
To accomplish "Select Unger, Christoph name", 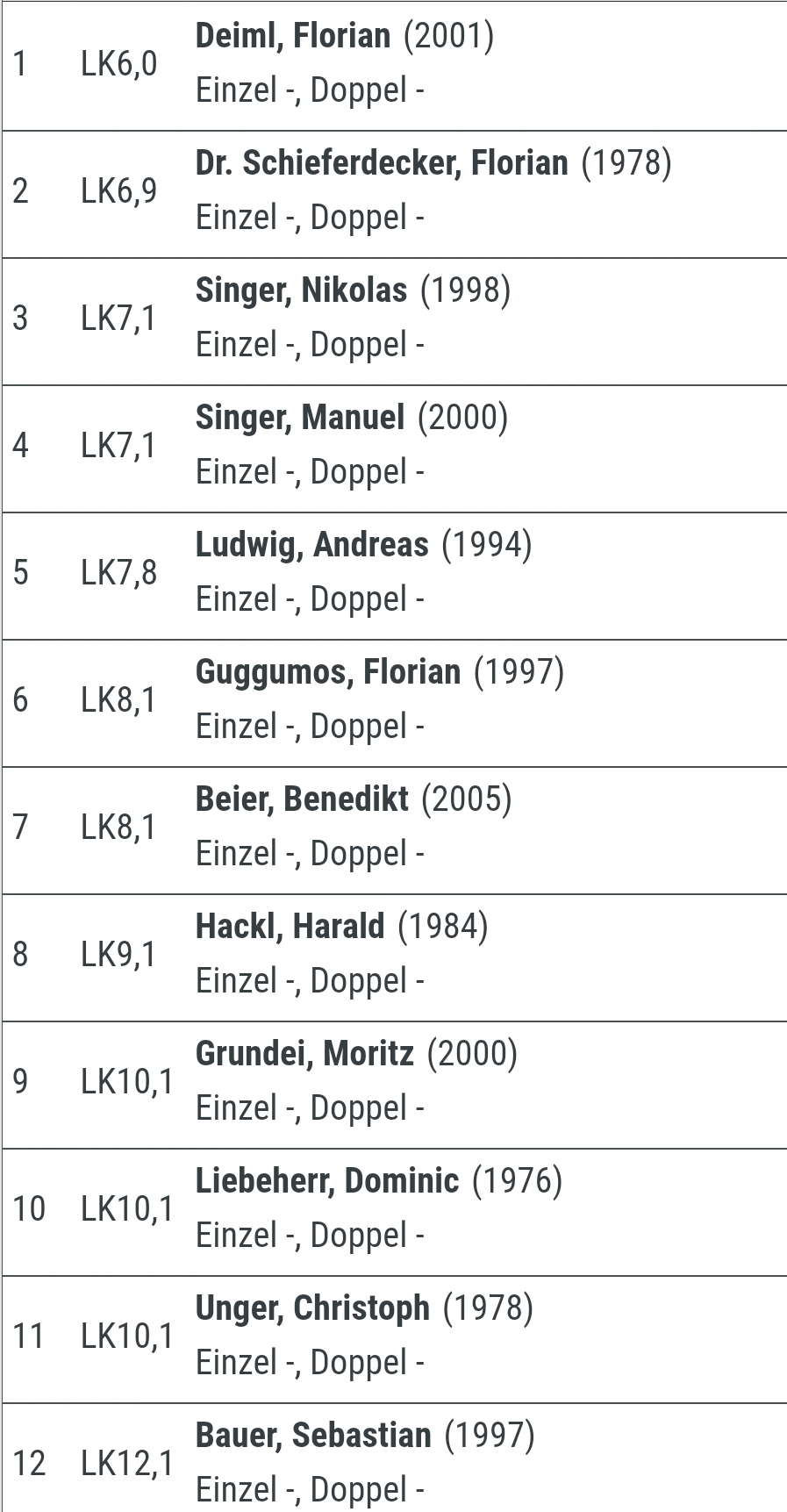I will [312, 1308].
